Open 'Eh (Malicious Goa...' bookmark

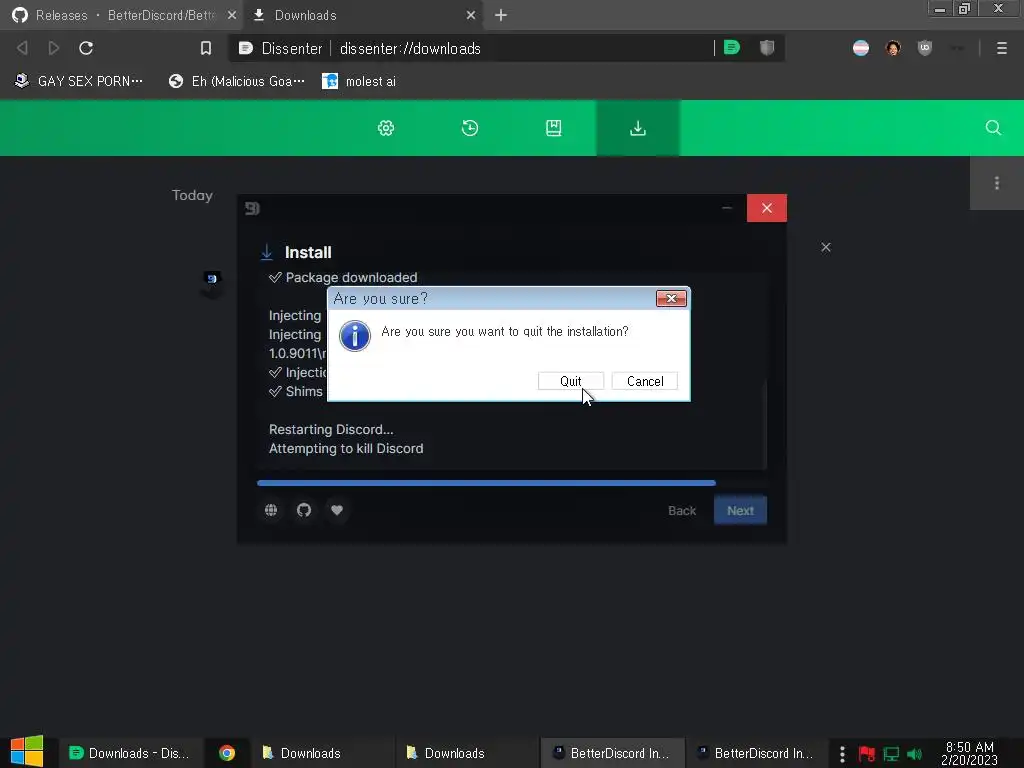(236, 81)
